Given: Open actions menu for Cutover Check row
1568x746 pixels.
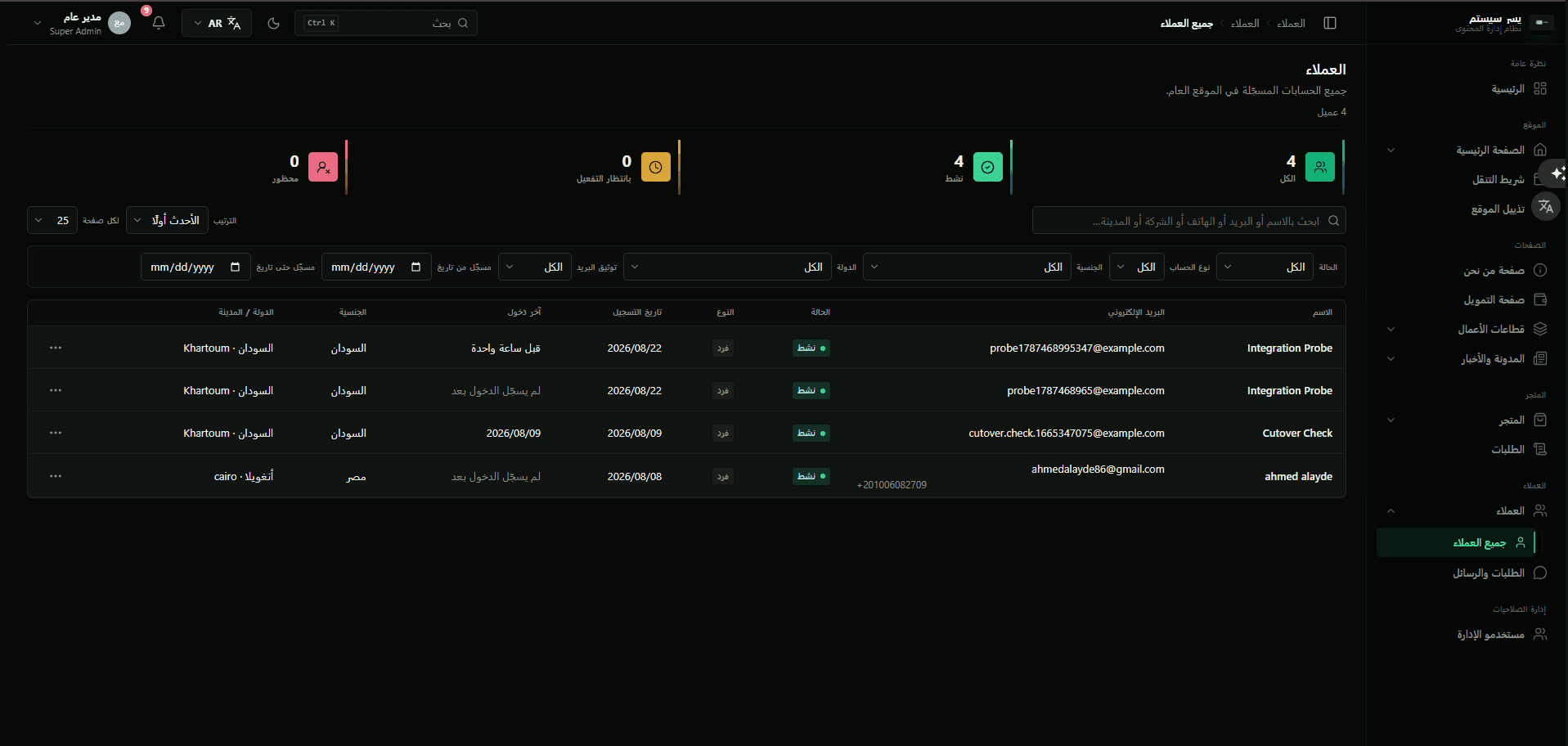Looking at the screenshot, I should 56,433.
